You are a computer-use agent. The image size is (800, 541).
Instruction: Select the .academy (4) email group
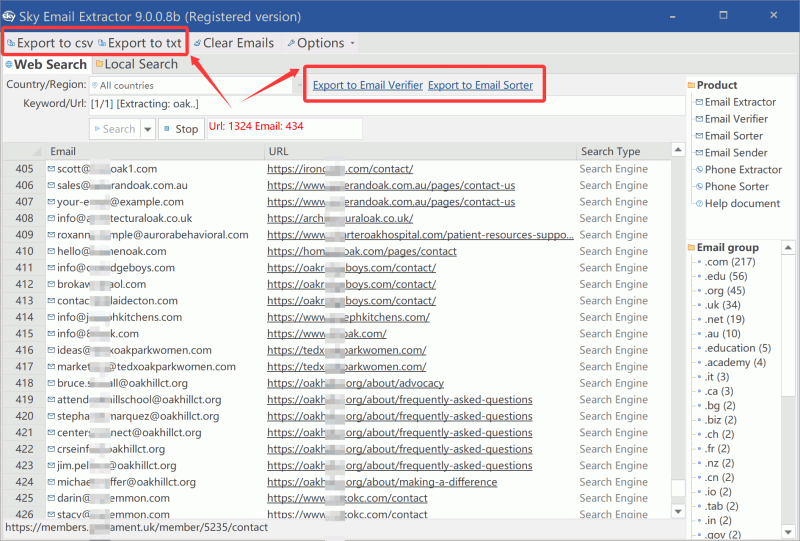click(x=735, y=362)
